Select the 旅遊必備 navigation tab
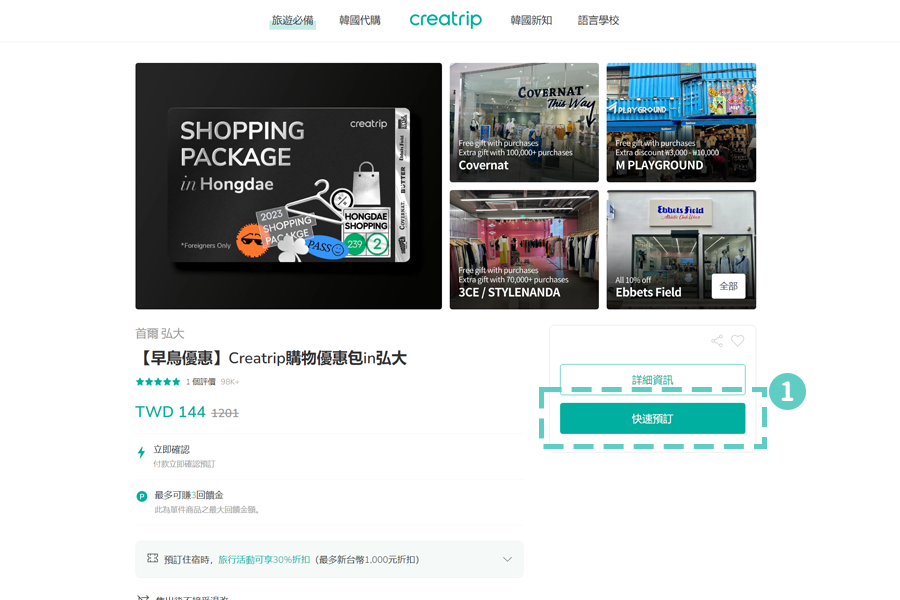Screen dimensions: 900x600 click(x=292, y=18)
